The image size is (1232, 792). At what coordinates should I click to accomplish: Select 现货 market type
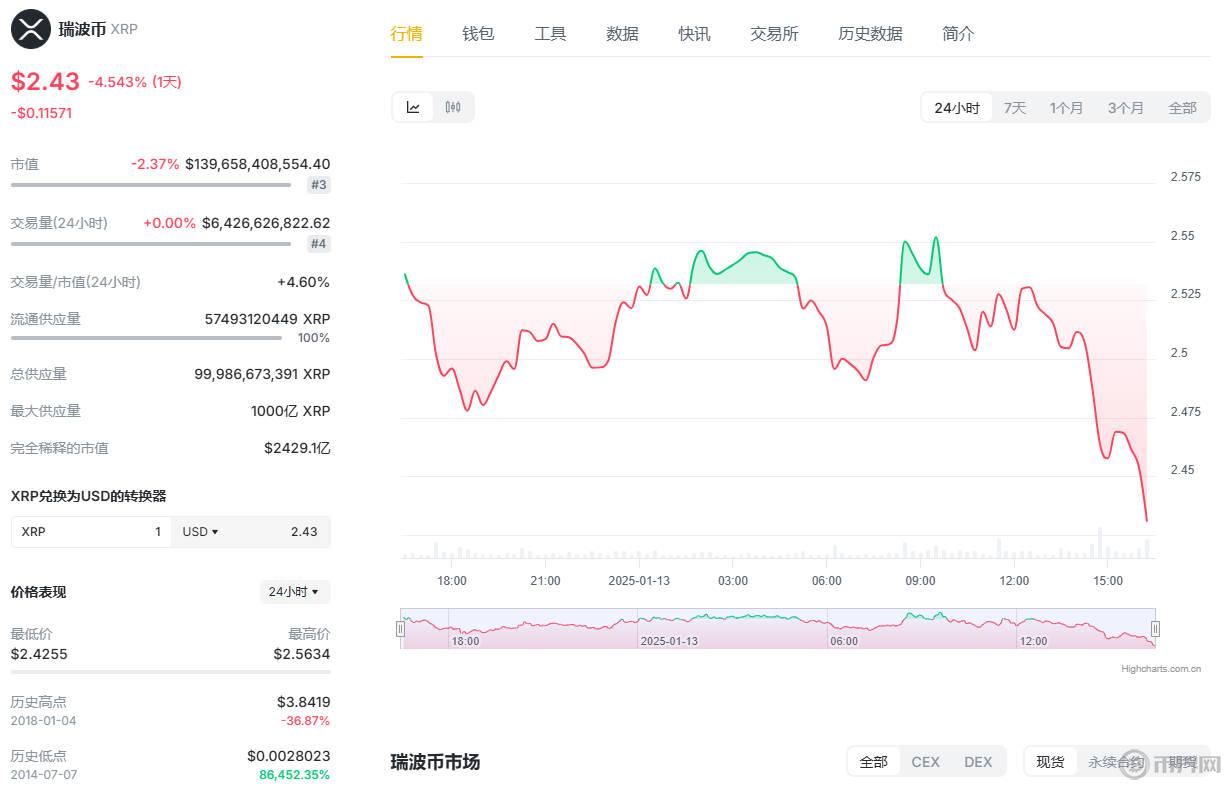(x=1050, y=762)
